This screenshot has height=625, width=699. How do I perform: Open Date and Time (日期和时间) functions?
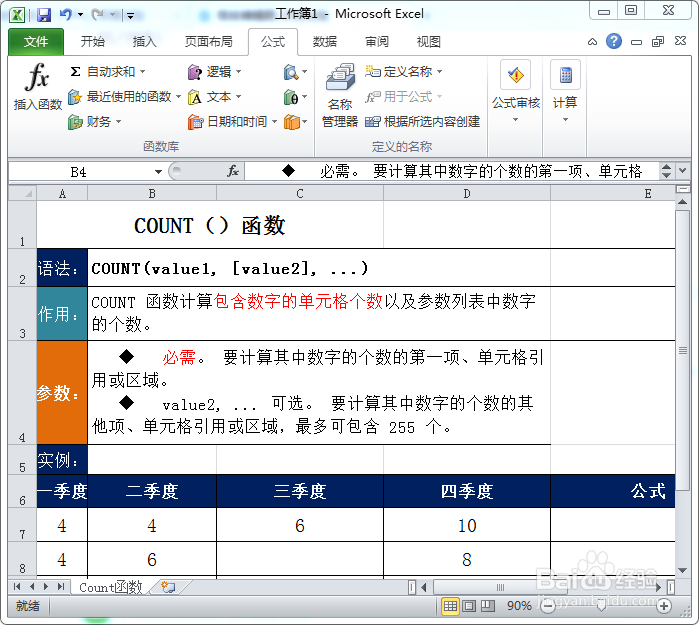232,121
